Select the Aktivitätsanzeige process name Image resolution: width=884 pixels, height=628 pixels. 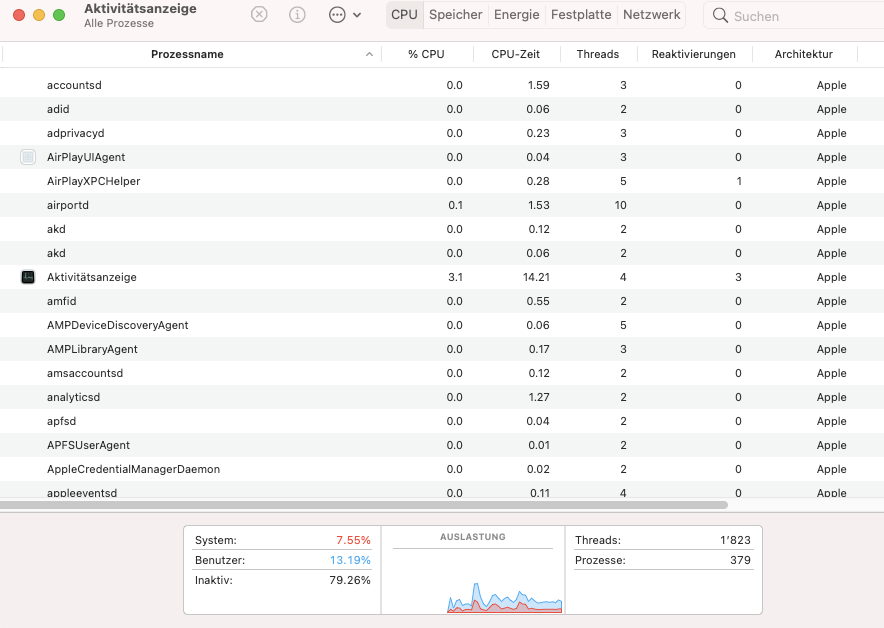(x=91, y=277)
